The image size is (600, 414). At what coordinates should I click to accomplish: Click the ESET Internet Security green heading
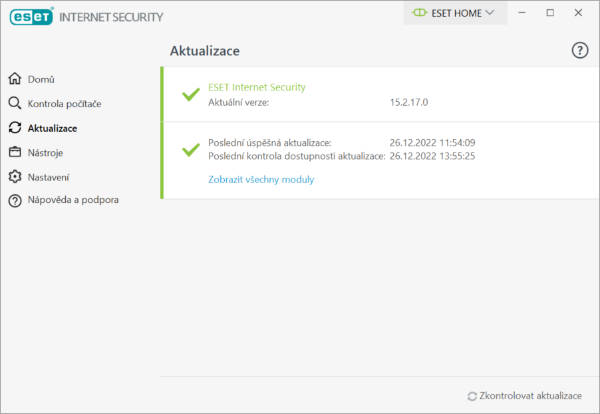(x=257, y=87)
